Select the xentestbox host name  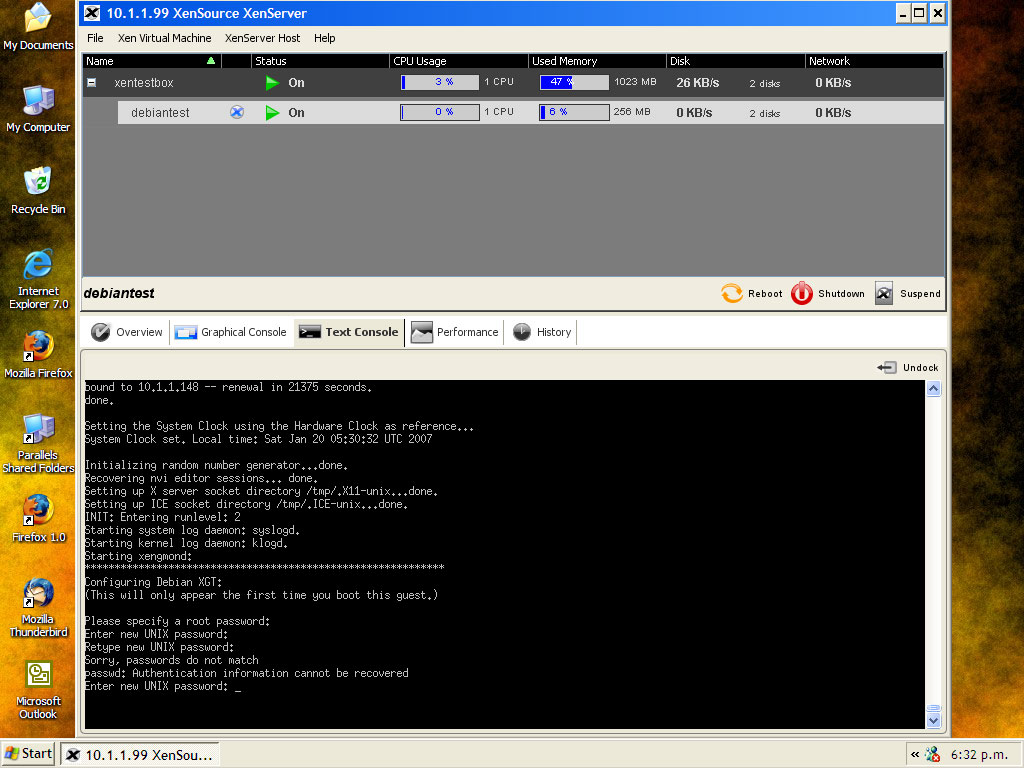tap(144, 83)
